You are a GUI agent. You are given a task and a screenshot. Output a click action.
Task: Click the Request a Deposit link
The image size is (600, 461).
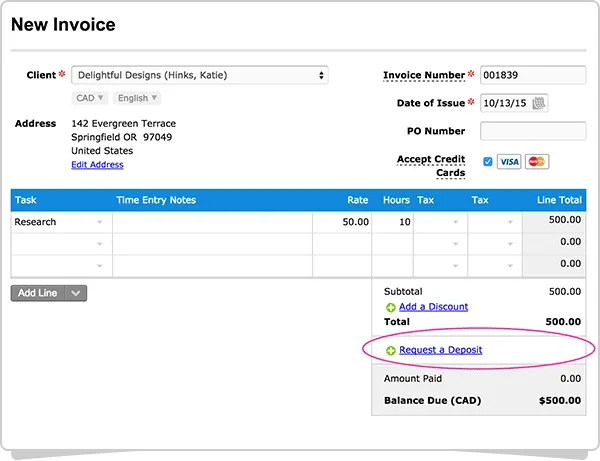pos(440,350)
